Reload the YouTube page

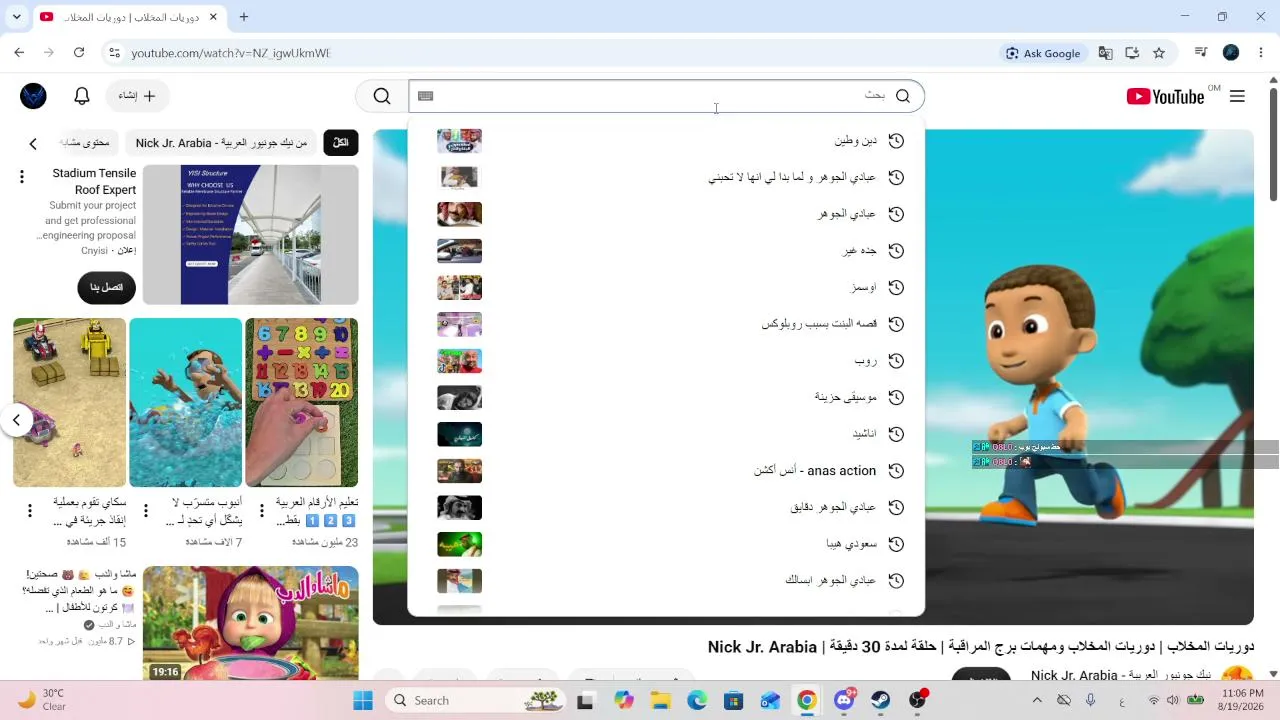(x=79, y=53)
